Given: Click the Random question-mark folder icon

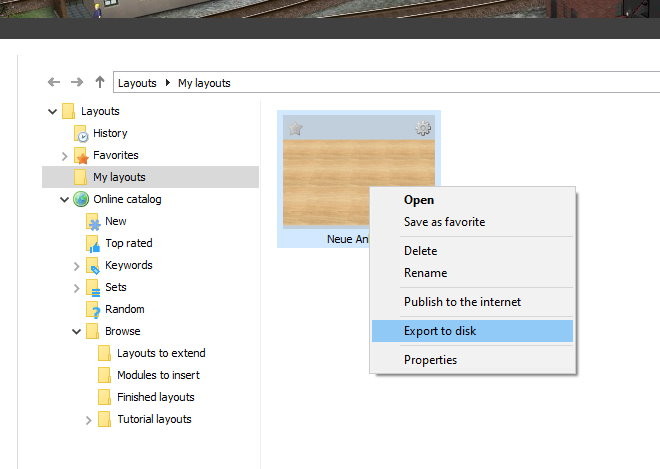Looking at the screenshot, I should click(93, 309).
